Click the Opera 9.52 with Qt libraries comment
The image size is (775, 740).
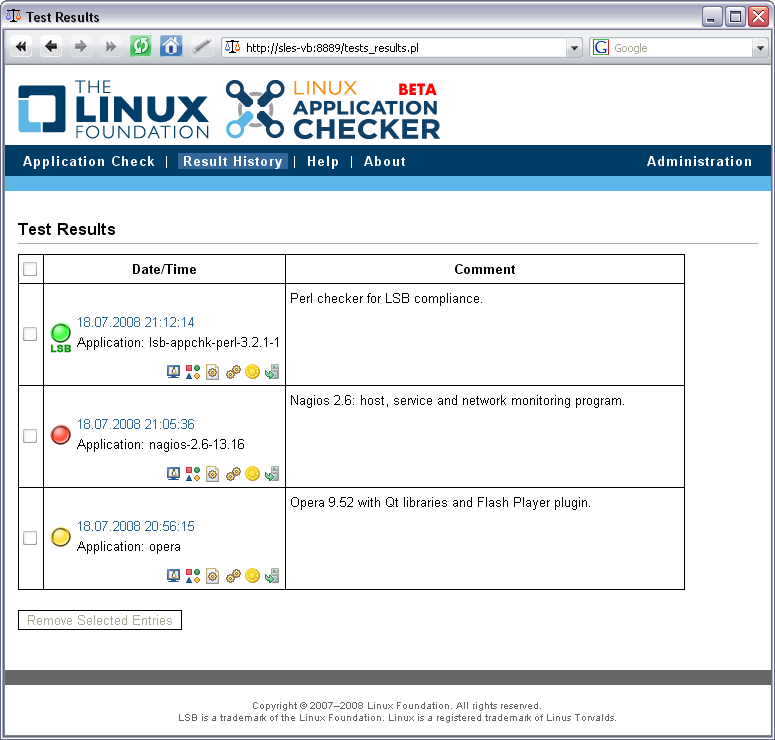[x=440, y=502]
